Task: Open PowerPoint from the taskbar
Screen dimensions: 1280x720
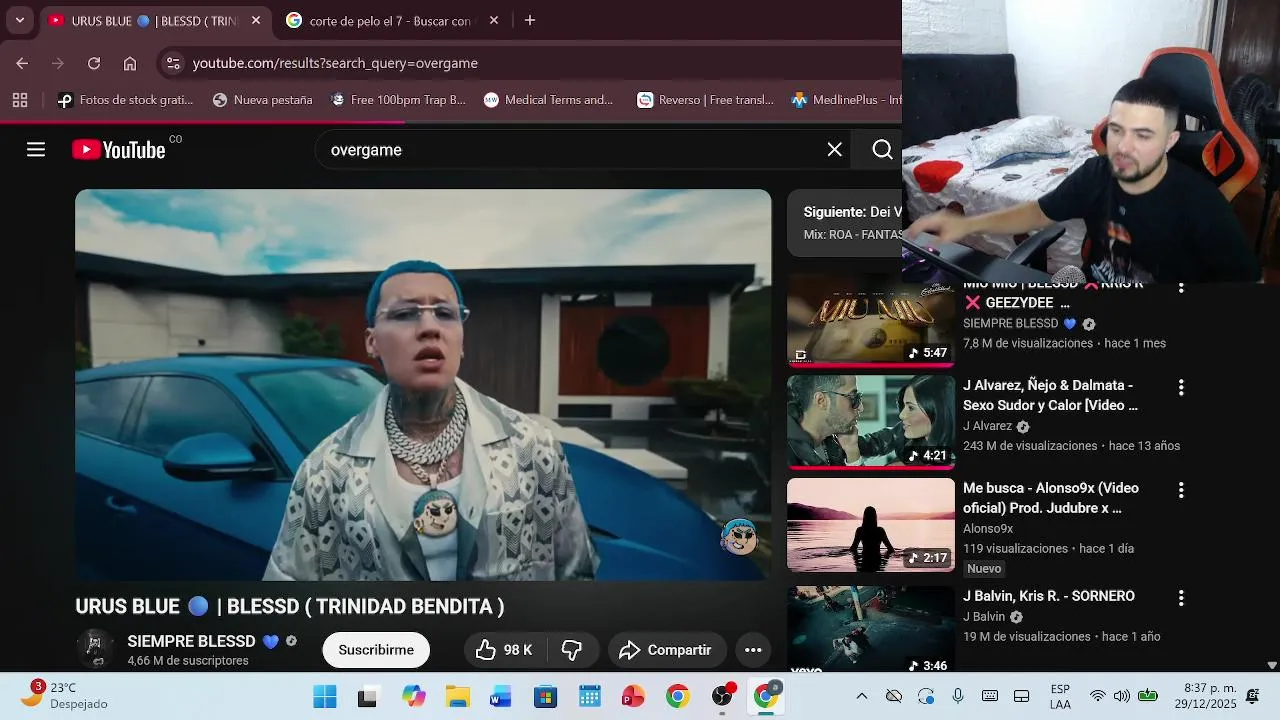Action: coord(633,697)
